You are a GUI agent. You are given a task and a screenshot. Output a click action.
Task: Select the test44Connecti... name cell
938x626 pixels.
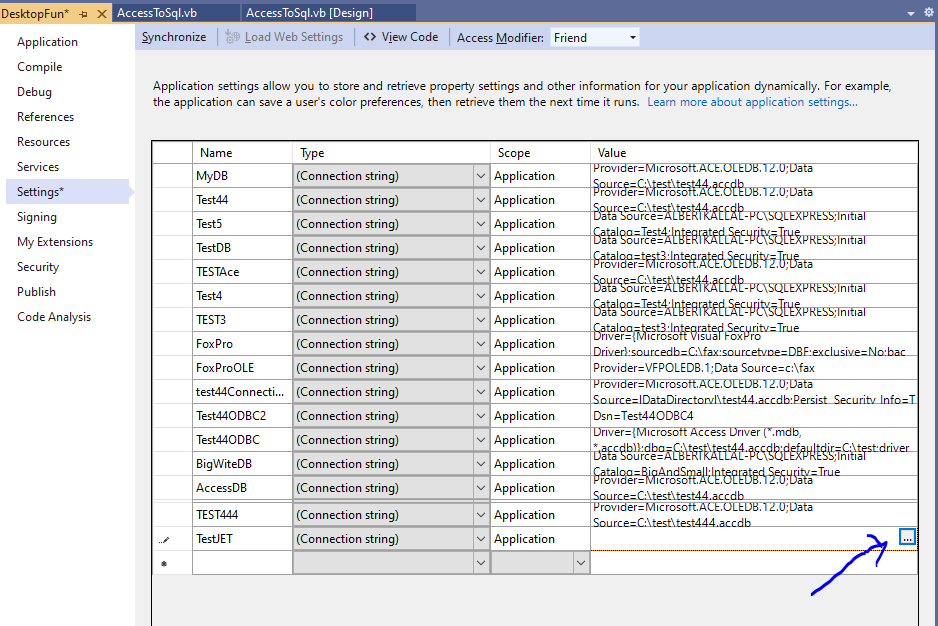click(242, 392)
